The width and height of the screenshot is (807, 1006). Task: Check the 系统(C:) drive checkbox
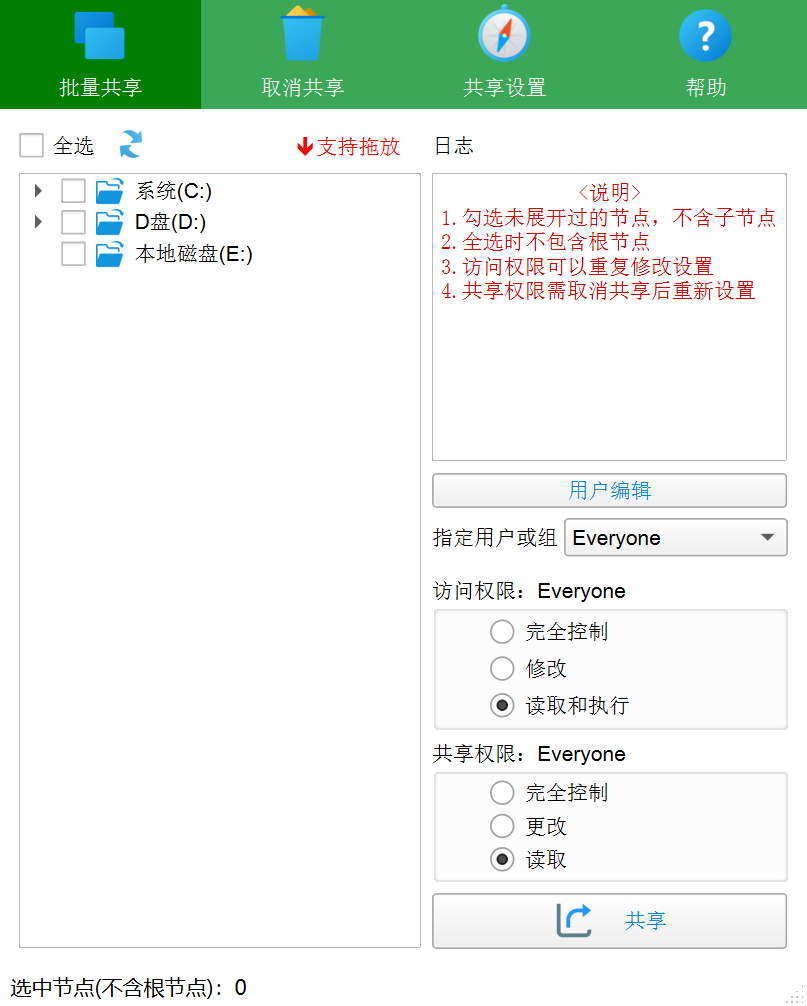pyautogui.click(x=73, y=191)
